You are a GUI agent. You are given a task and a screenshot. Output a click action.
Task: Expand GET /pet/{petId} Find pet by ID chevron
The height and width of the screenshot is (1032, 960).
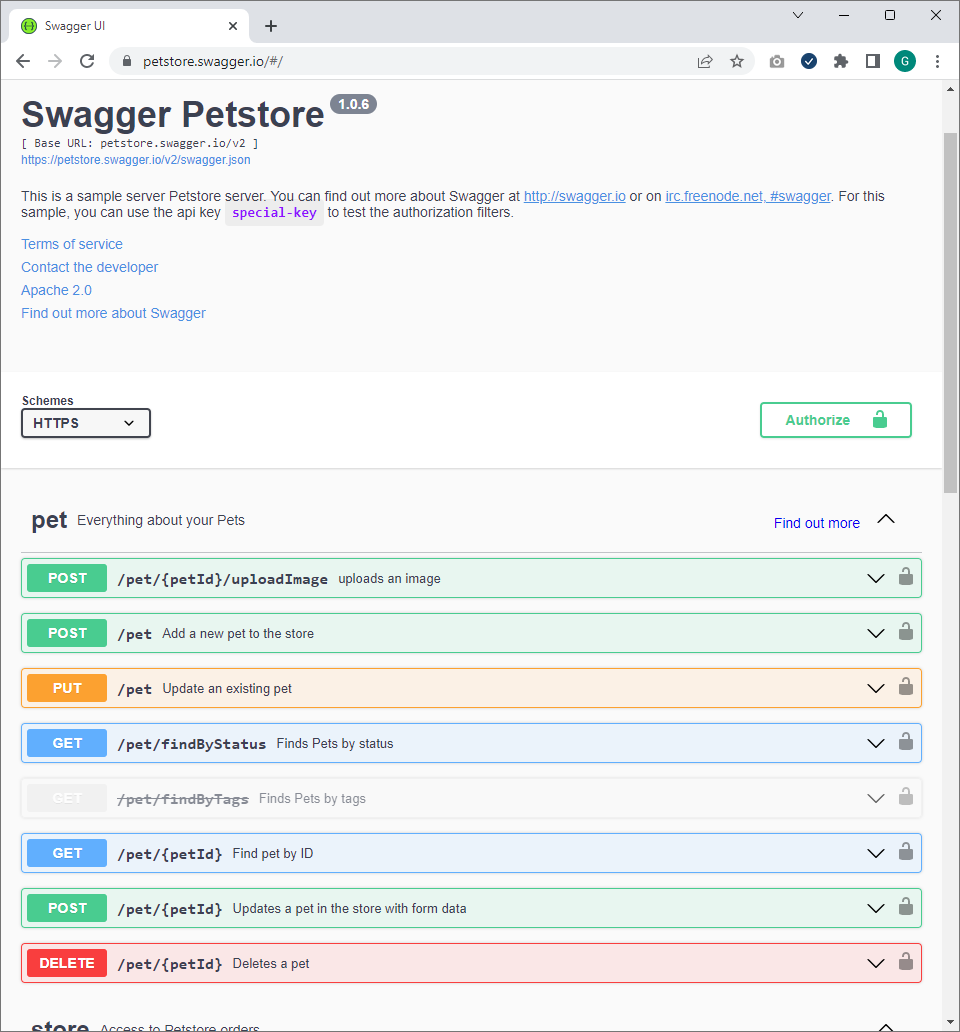(x=876, y=853)
